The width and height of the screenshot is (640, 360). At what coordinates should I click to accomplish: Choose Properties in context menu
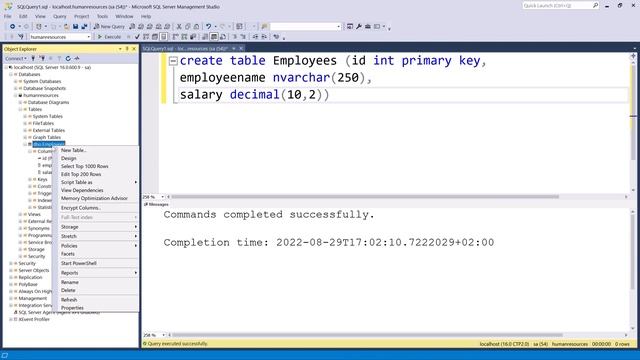coord(97,308)
